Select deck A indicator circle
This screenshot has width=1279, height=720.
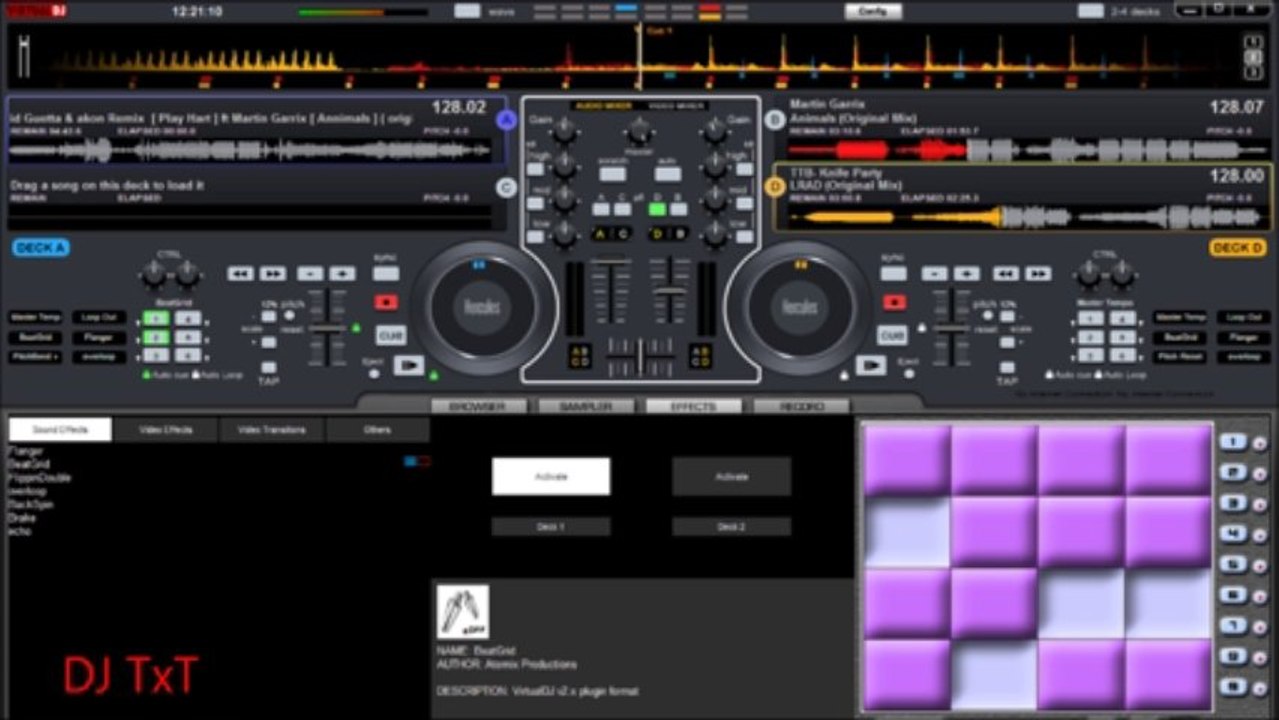[x=506, y=120]
